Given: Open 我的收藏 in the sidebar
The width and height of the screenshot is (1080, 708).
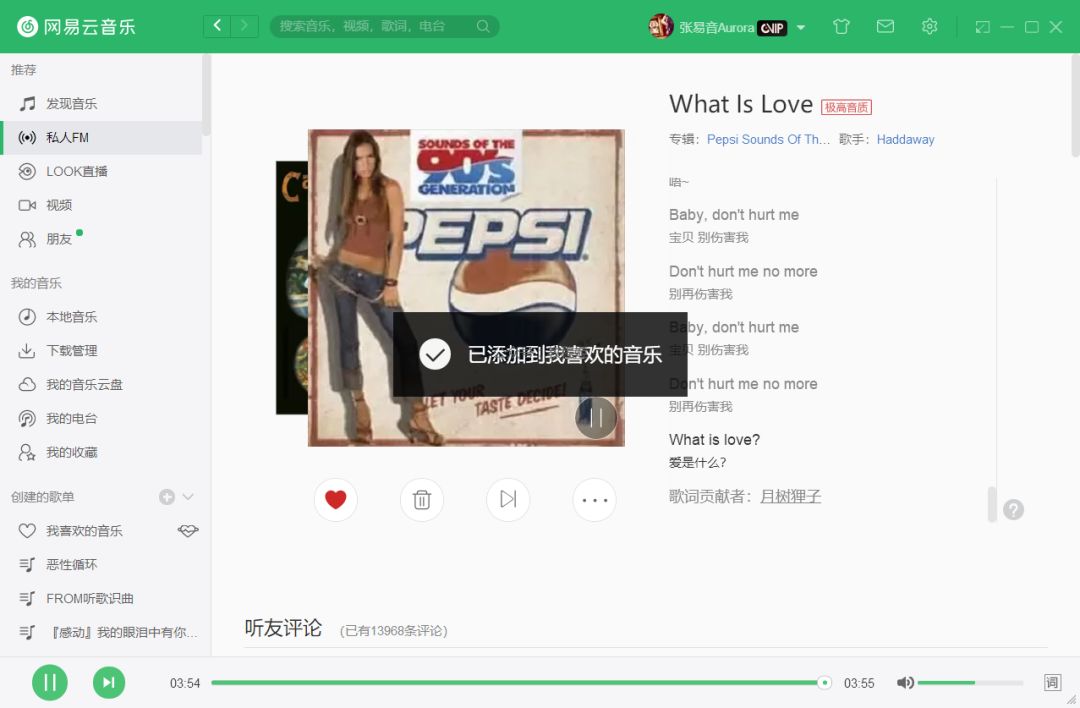Looking at the screenshot, I should pos(101,452).
